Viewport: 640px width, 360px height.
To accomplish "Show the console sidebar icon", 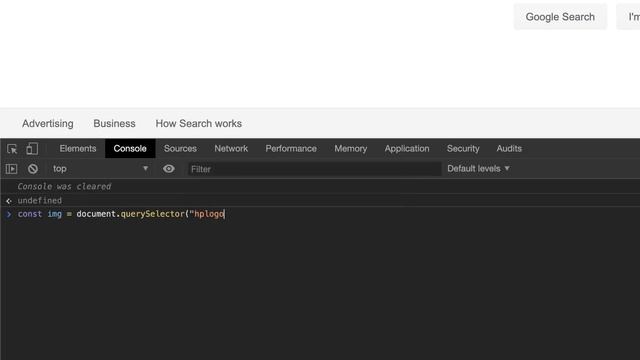I will (x=11, y=169).
